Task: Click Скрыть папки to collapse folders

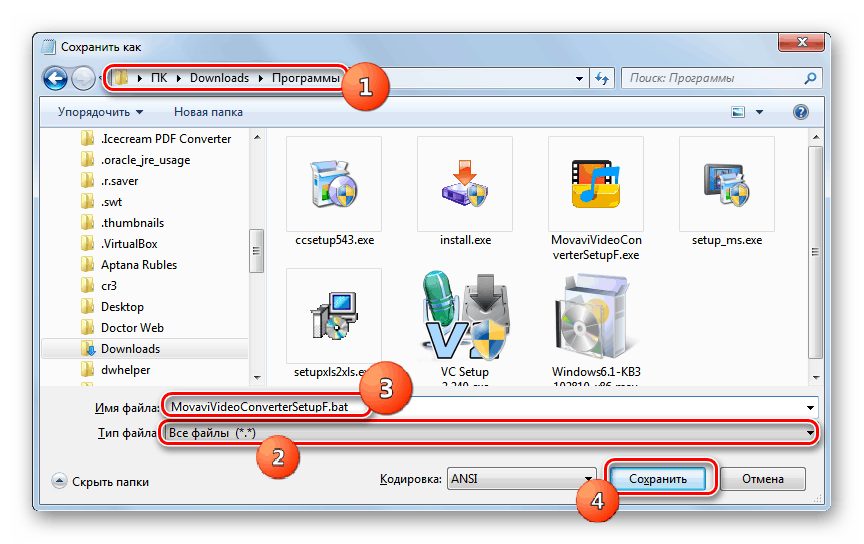Action: click(101, 482)
